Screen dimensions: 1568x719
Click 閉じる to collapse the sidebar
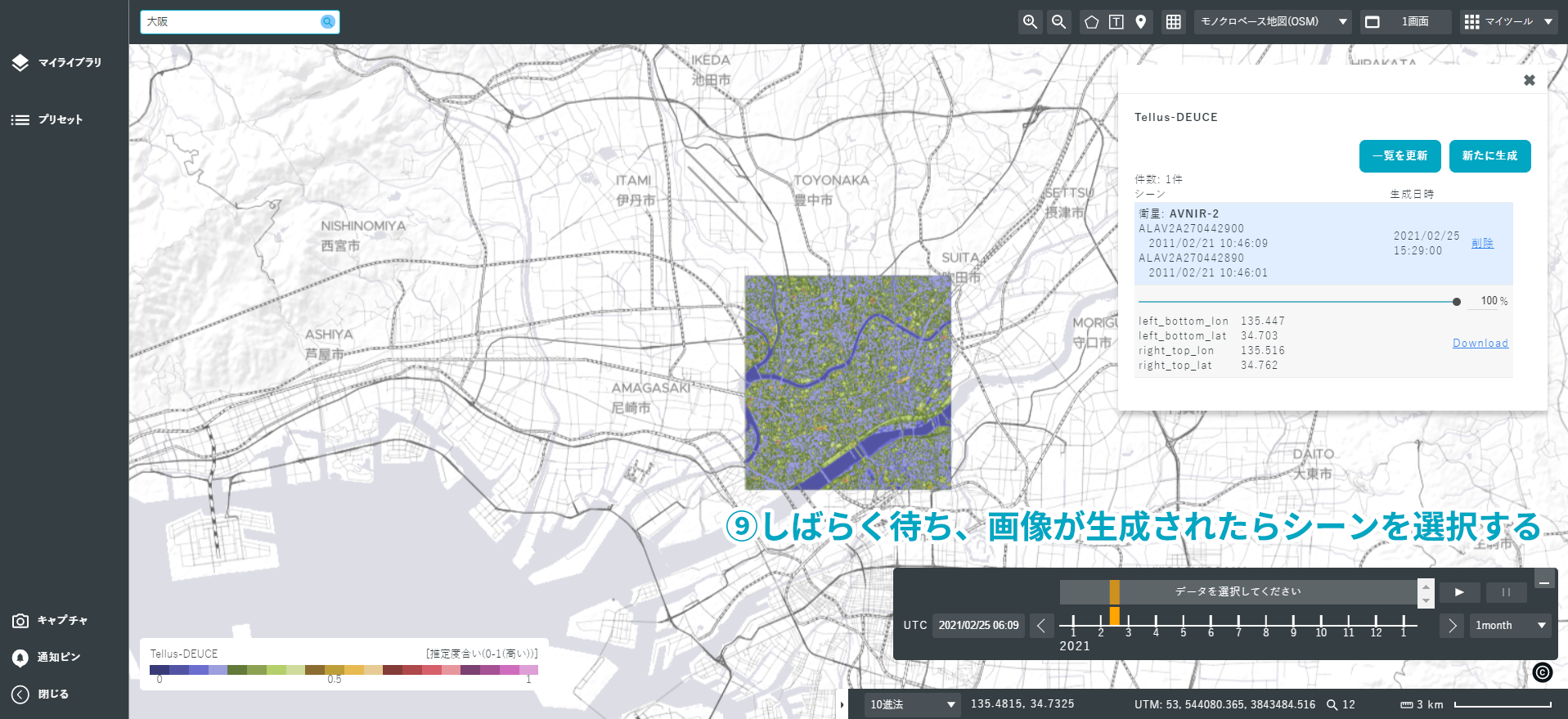[41, 694]
